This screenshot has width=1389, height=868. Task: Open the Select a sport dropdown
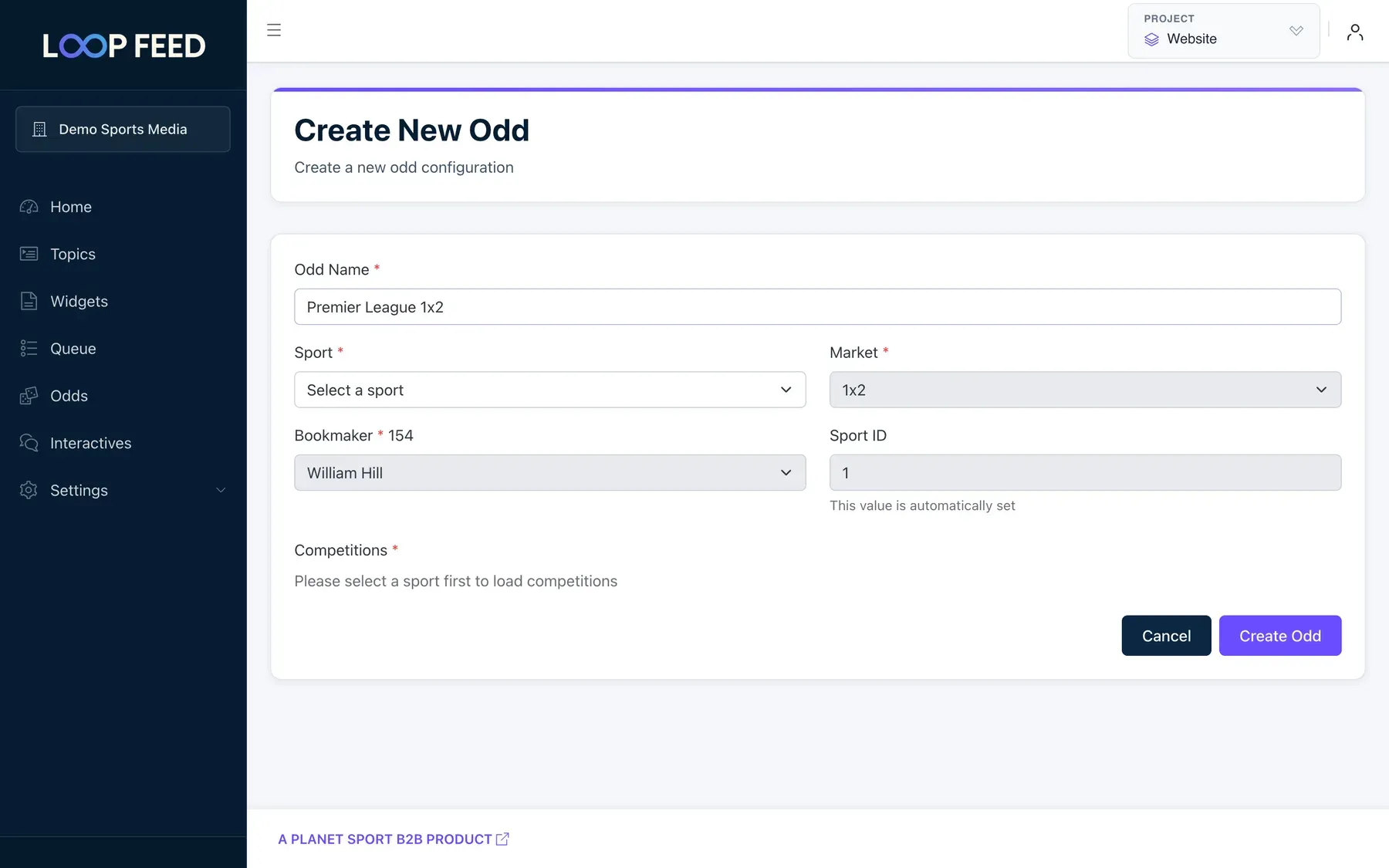[549, 390]
